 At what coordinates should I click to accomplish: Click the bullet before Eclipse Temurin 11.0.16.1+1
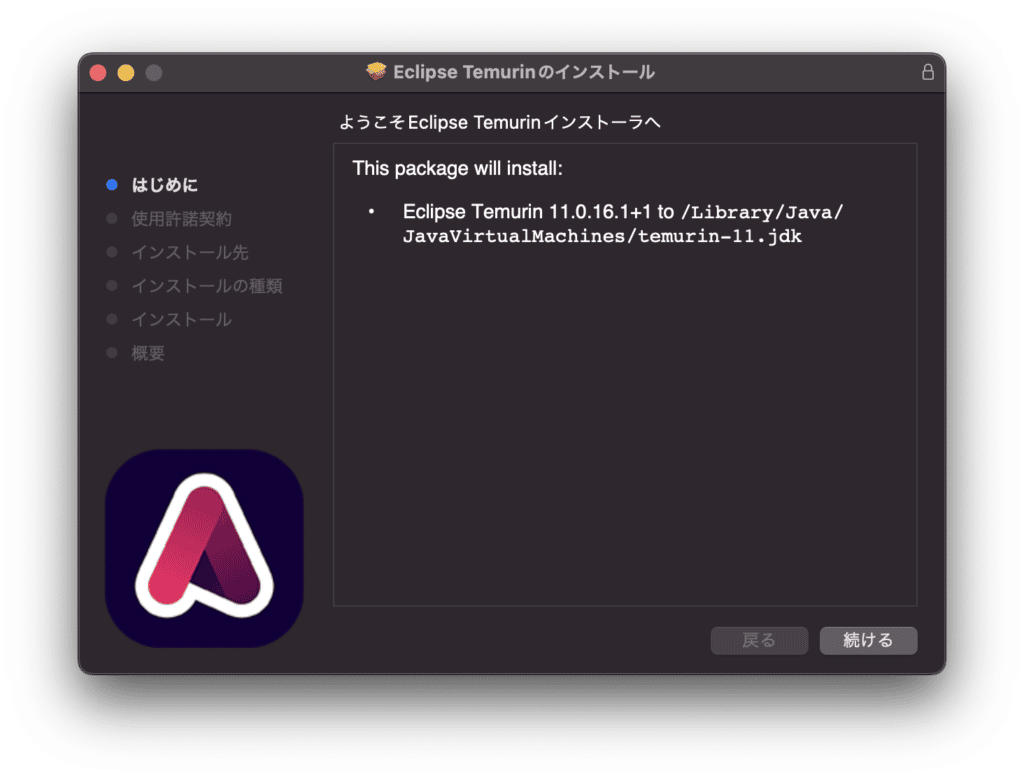coord(372,212)
